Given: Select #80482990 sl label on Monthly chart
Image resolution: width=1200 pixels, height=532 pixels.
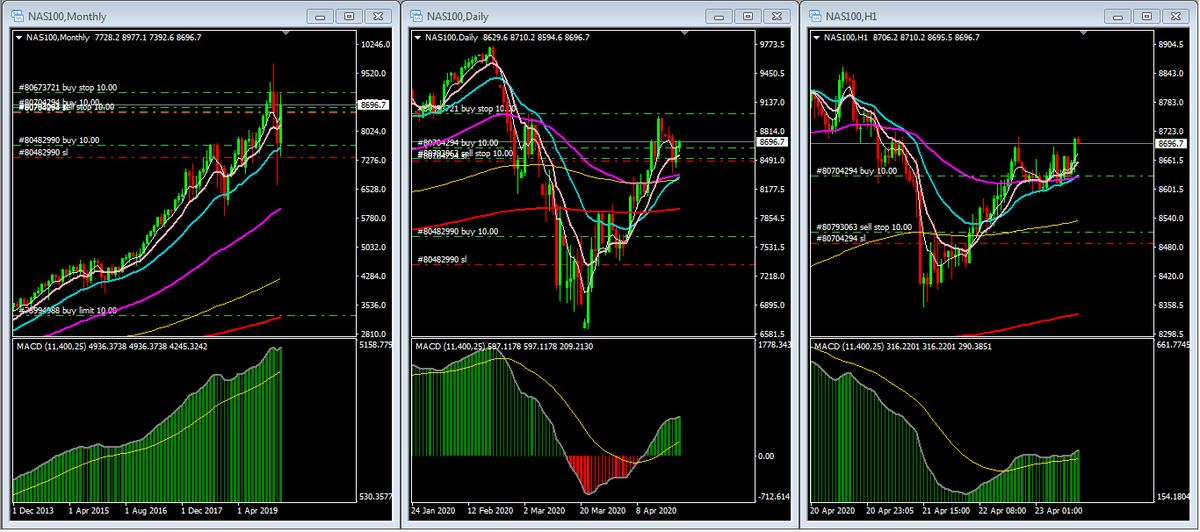Looking at the screenshot, I should coord(43,152).
